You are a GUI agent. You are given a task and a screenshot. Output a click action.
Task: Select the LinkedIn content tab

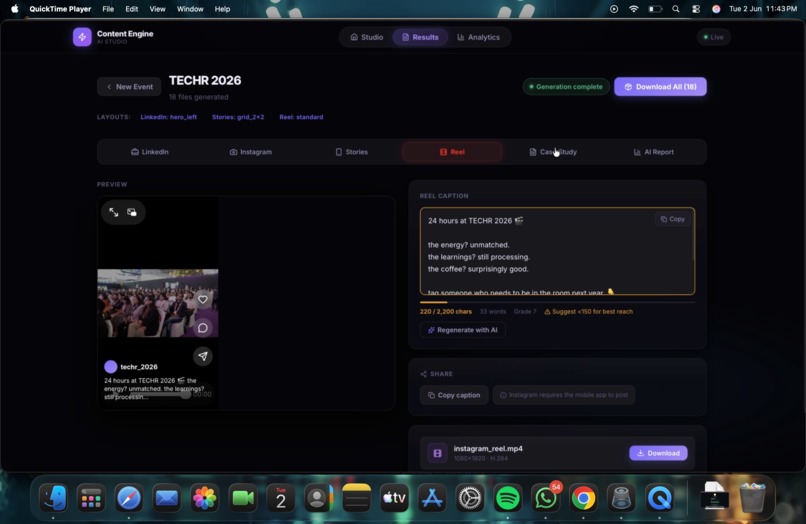[150, 152]
